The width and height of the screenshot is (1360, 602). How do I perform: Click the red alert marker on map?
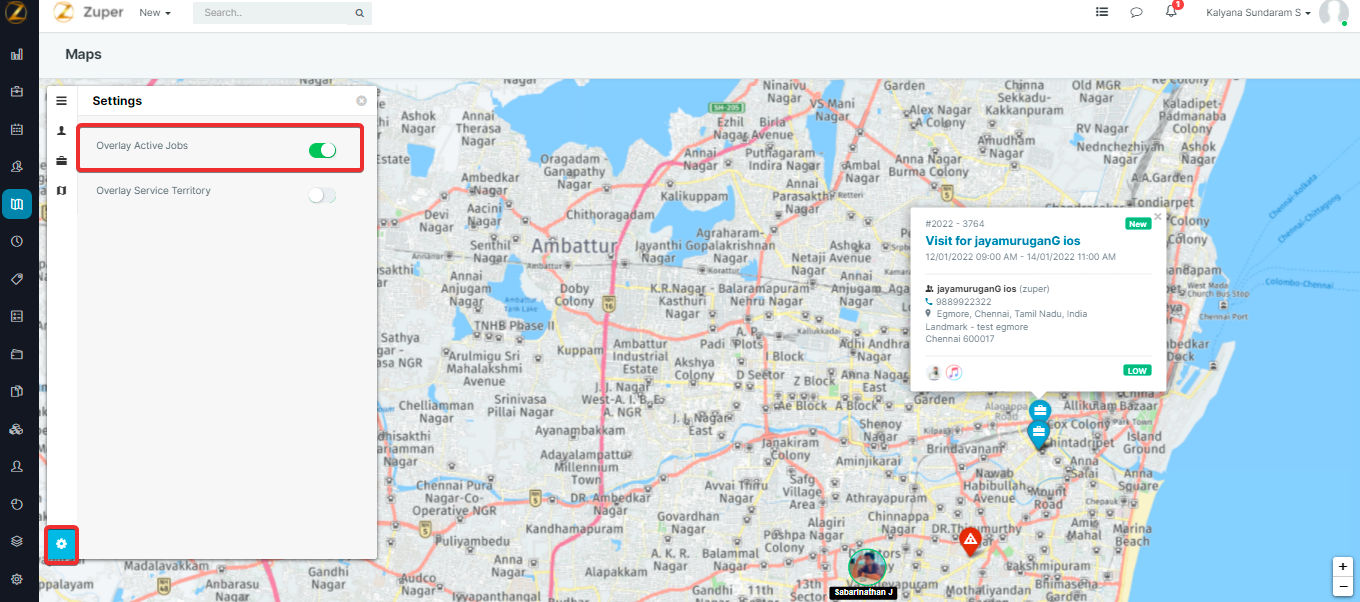point(970,541)
